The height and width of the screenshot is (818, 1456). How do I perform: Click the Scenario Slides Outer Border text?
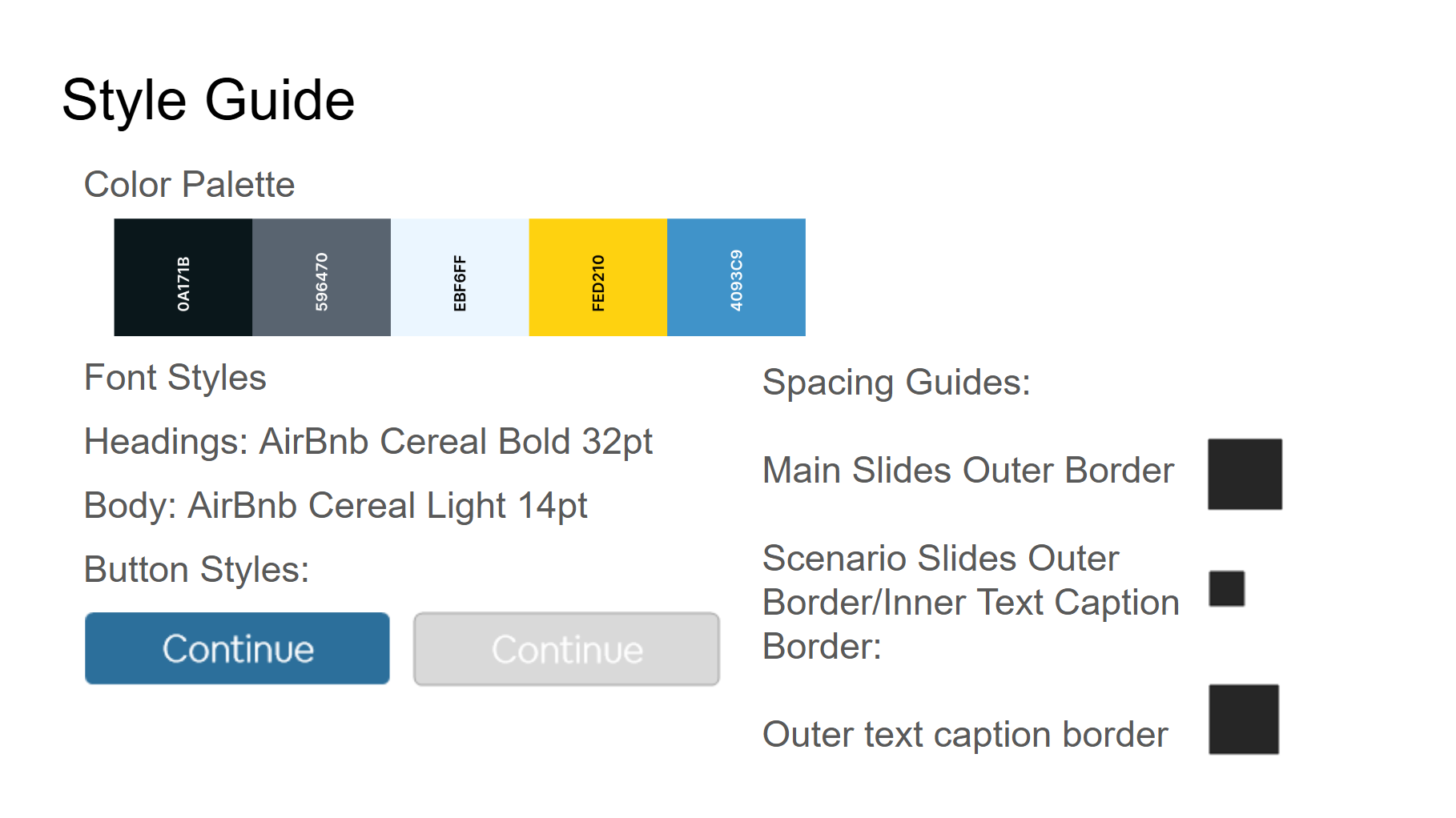click(x=970, y=602)
